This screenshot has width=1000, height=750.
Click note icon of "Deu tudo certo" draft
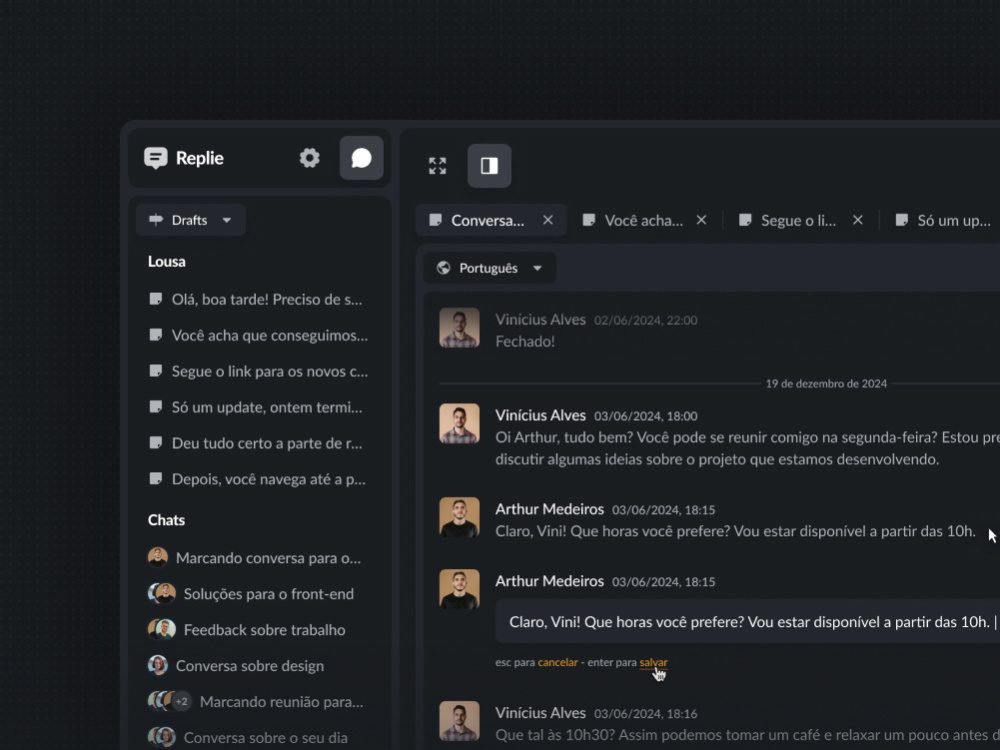156,443
